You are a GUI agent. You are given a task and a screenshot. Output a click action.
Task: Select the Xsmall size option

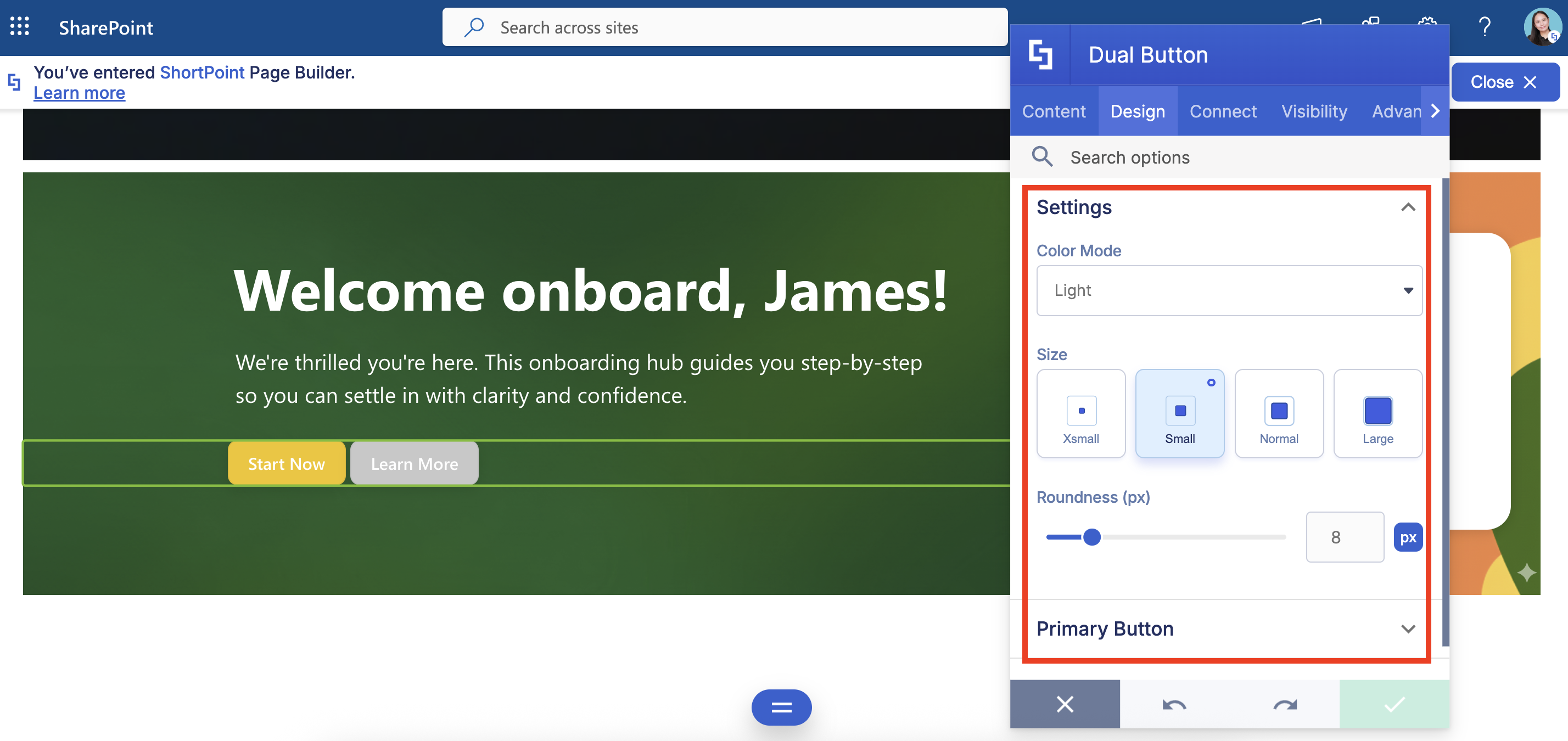[1080, 414]
